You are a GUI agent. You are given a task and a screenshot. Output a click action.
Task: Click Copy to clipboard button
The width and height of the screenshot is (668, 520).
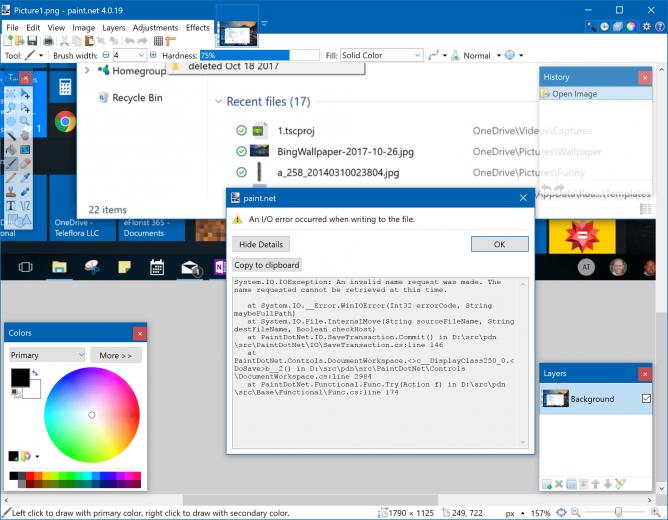point(267,265)
